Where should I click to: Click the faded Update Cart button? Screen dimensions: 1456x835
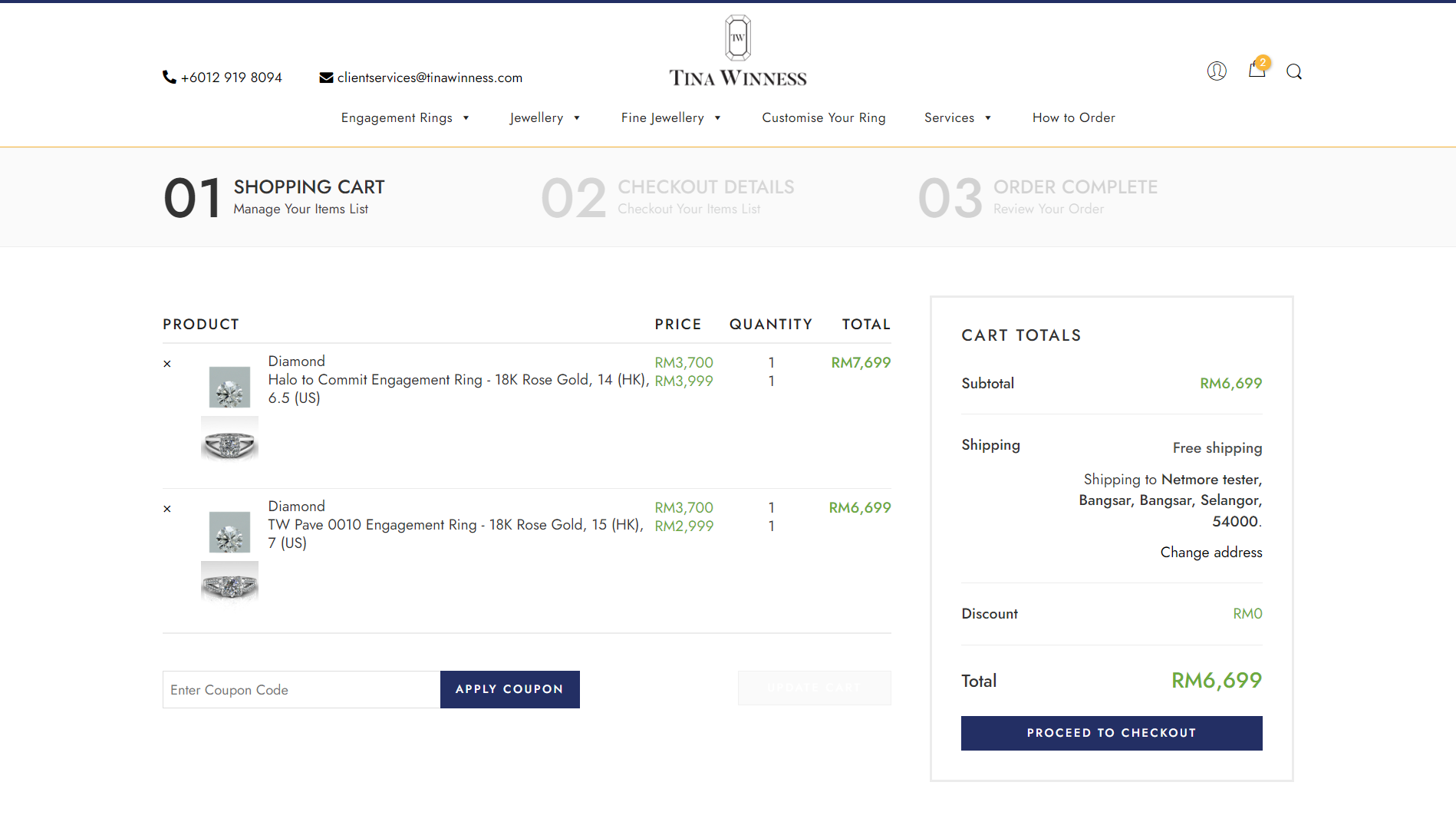tap(815, 688)
